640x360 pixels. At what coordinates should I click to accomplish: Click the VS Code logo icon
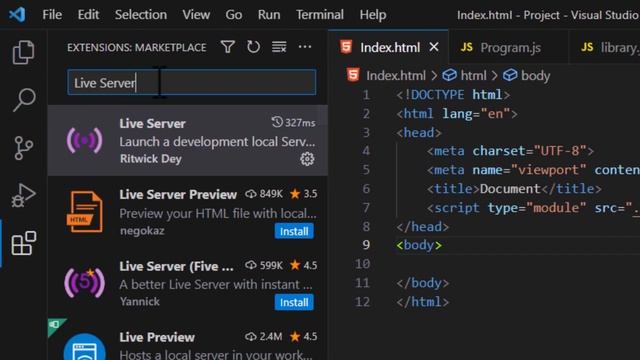click(17, 15)
